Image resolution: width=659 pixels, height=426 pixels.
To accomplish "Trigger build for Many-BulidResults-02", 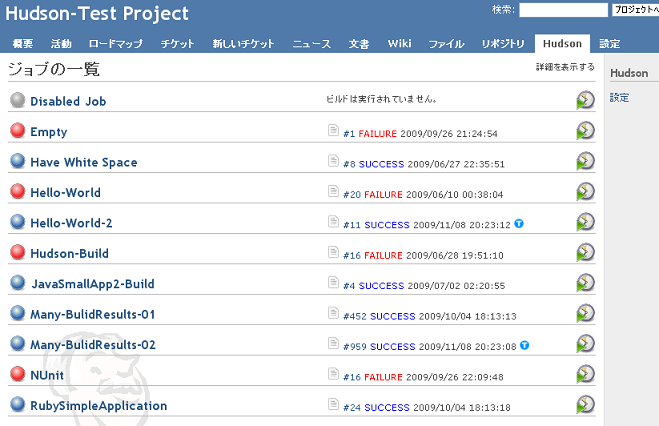I will (585, 344).
